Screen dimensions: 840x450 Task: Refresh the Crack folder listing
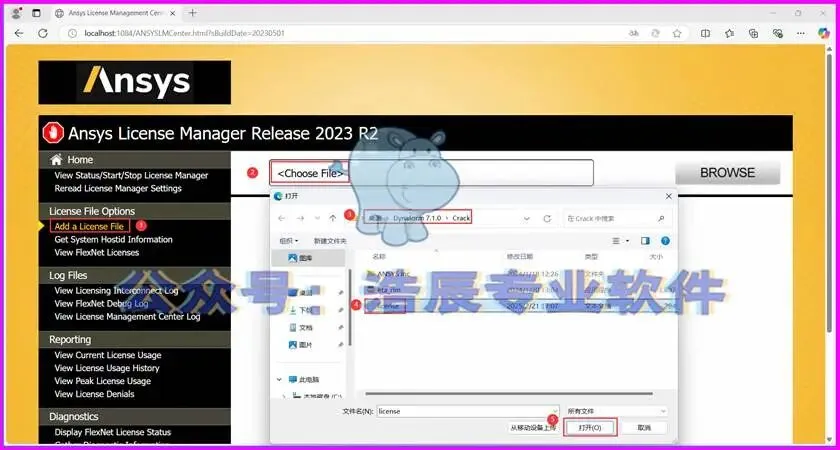coord(547,219)
